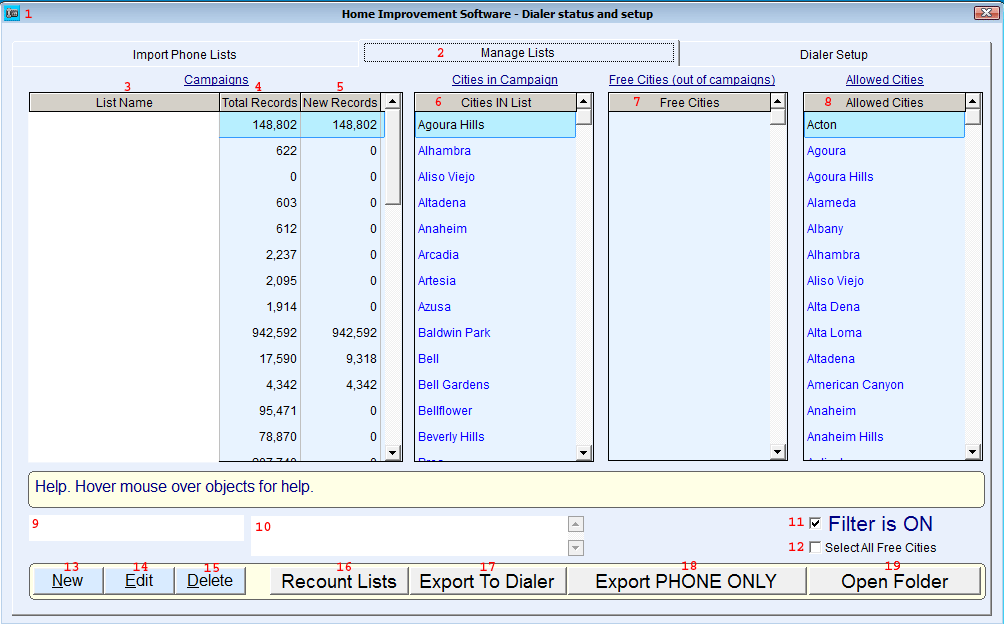Click the New button
Viewport: 1004px width, 624px height.
(x=68, y=580)
